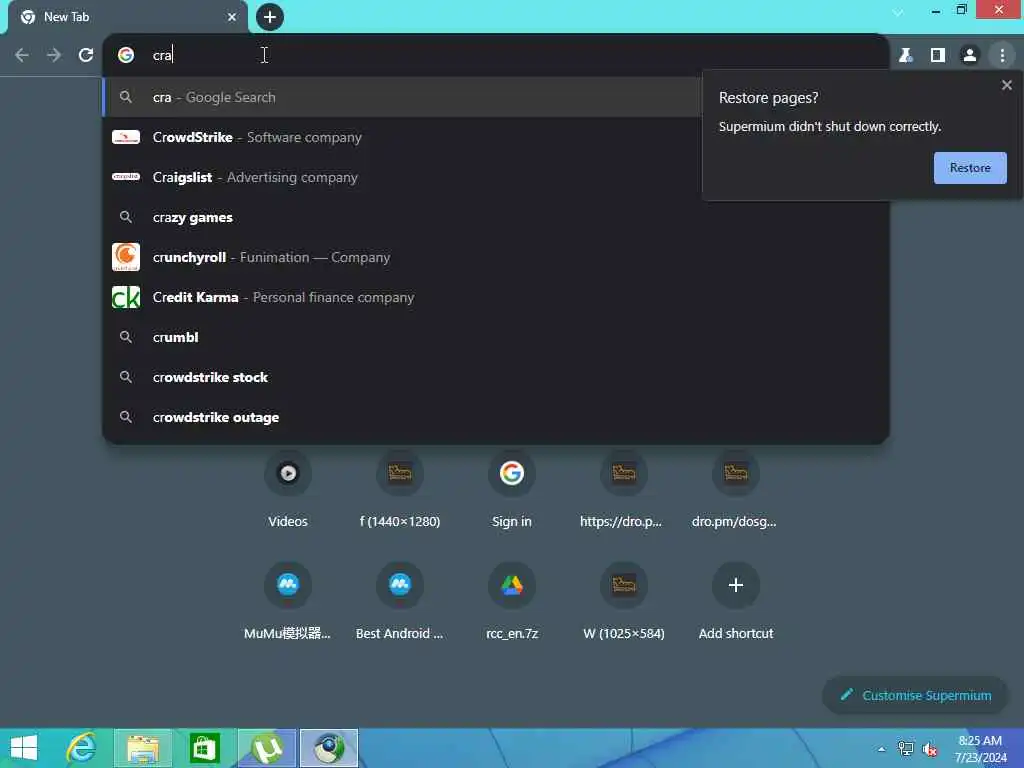Close the New Tab tab
Screen dimensions: 1024x768
tap(232, 17)
